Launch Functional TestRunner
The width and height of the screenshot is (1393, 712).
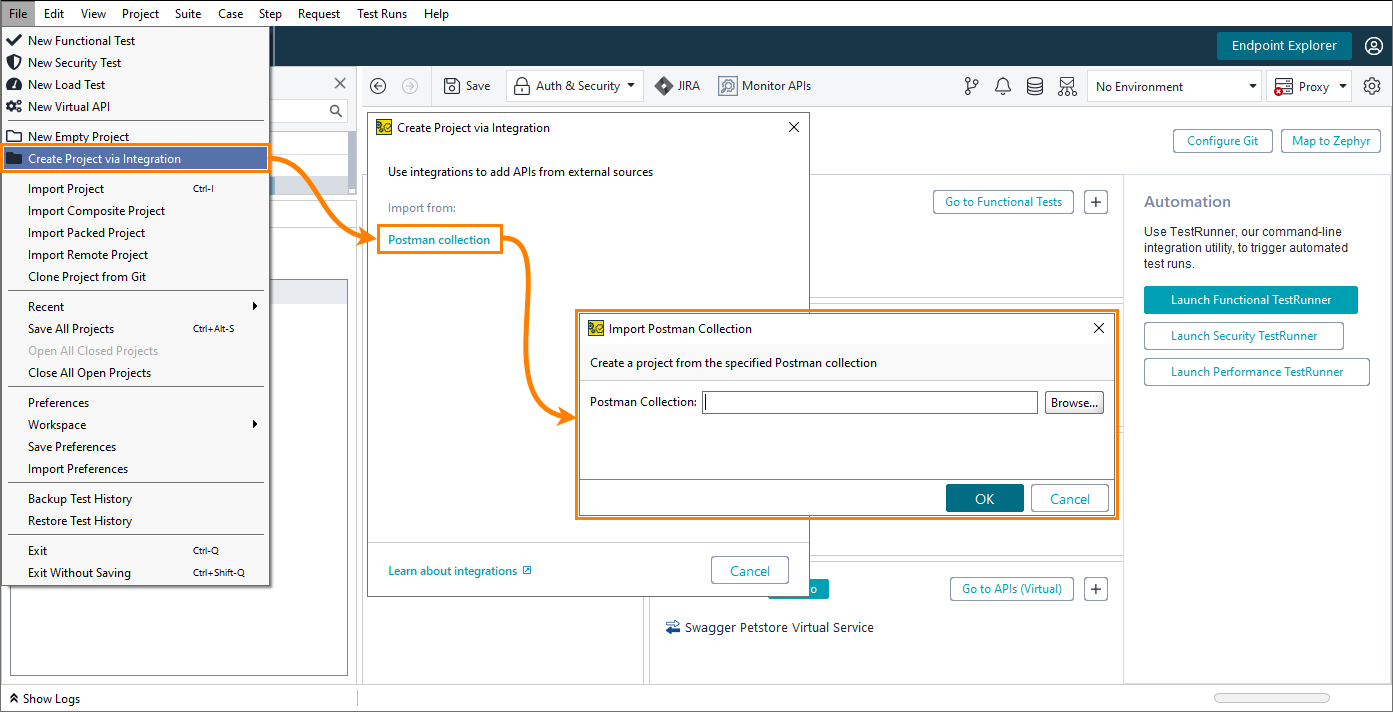click(x=1251, y=300)
